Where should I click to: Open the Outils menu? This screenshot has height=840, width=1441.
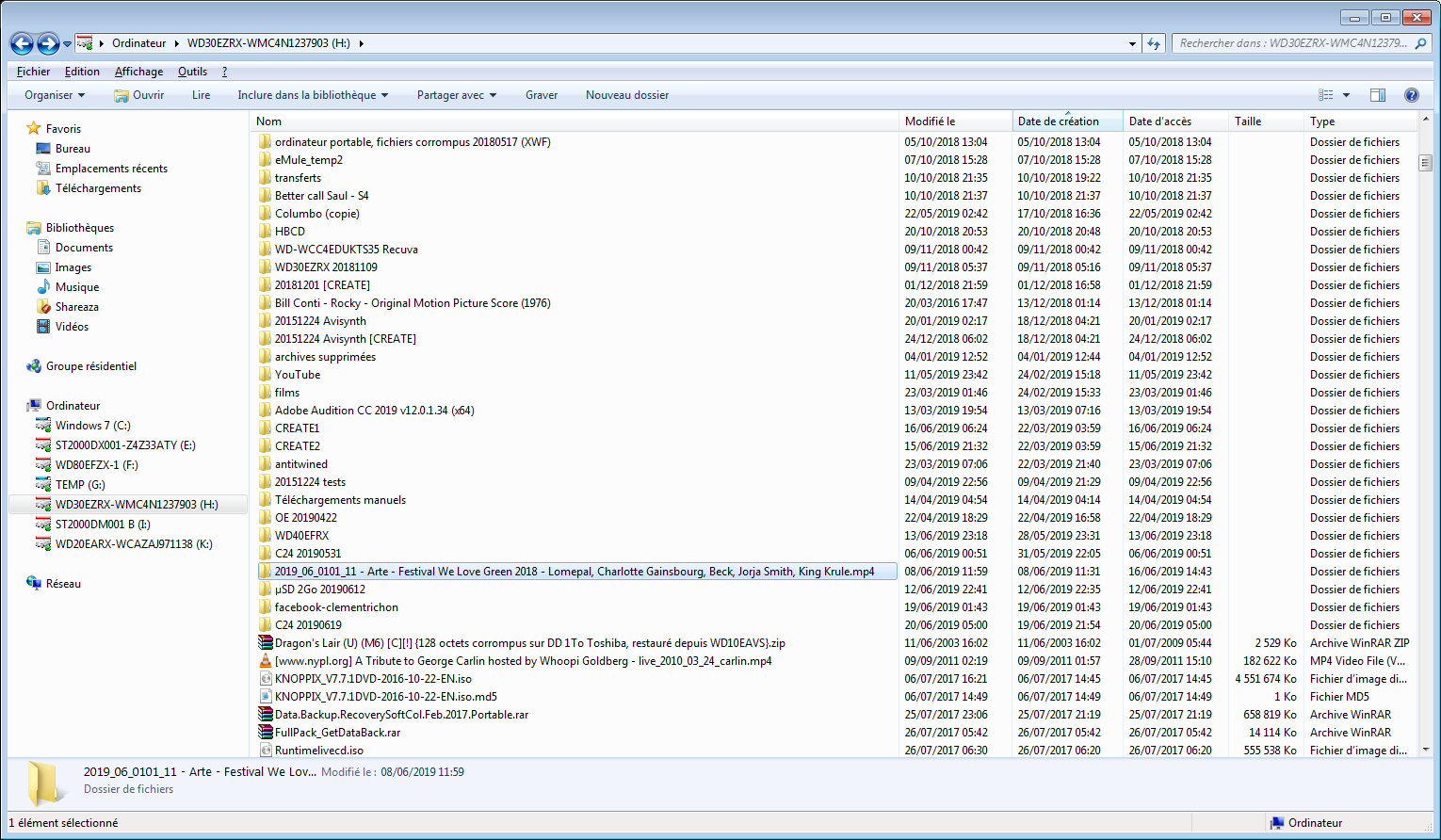click(x=192, y=72)
